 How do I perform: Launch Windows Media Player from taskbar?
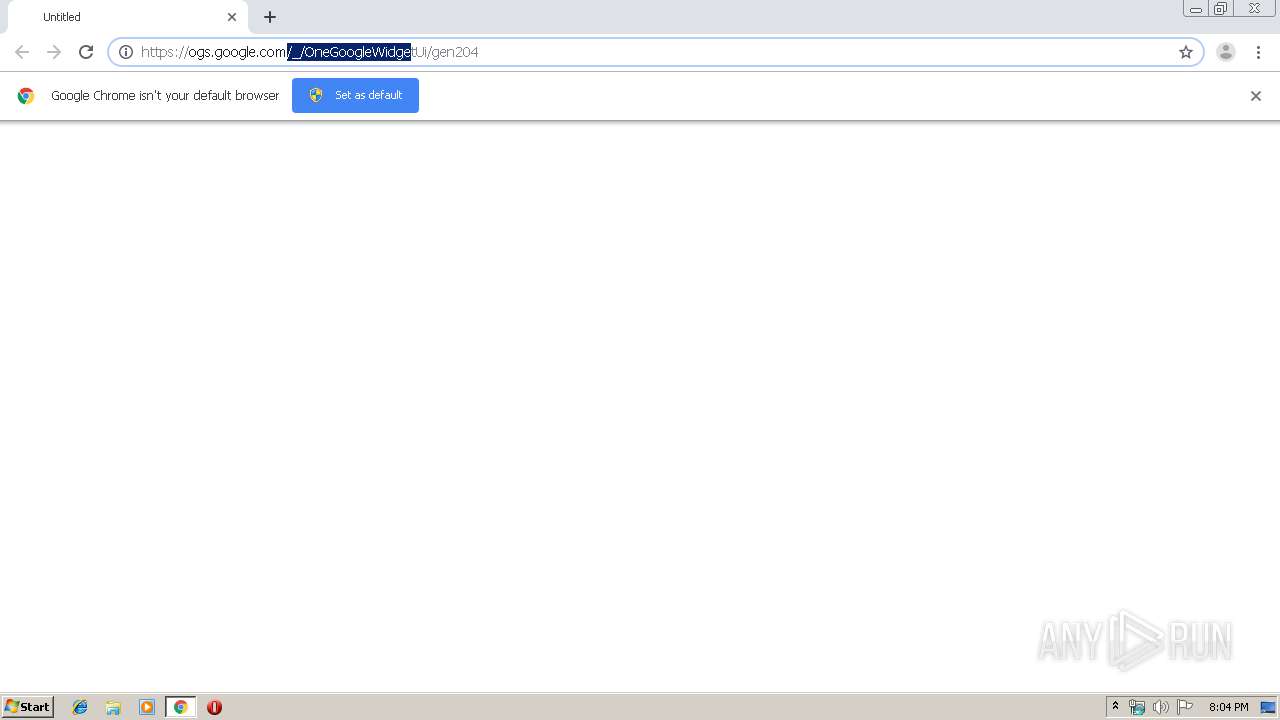pos(147,707)
